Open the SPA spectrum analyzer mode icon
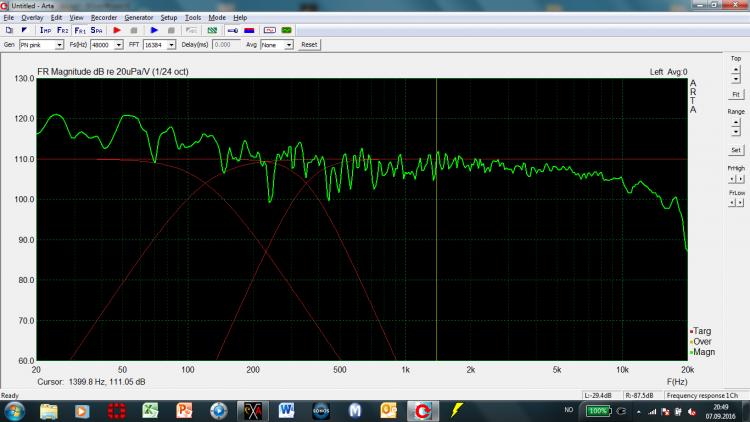Image resolution: width=750 pixels, height=422 pixels. (x=96, y=31)
